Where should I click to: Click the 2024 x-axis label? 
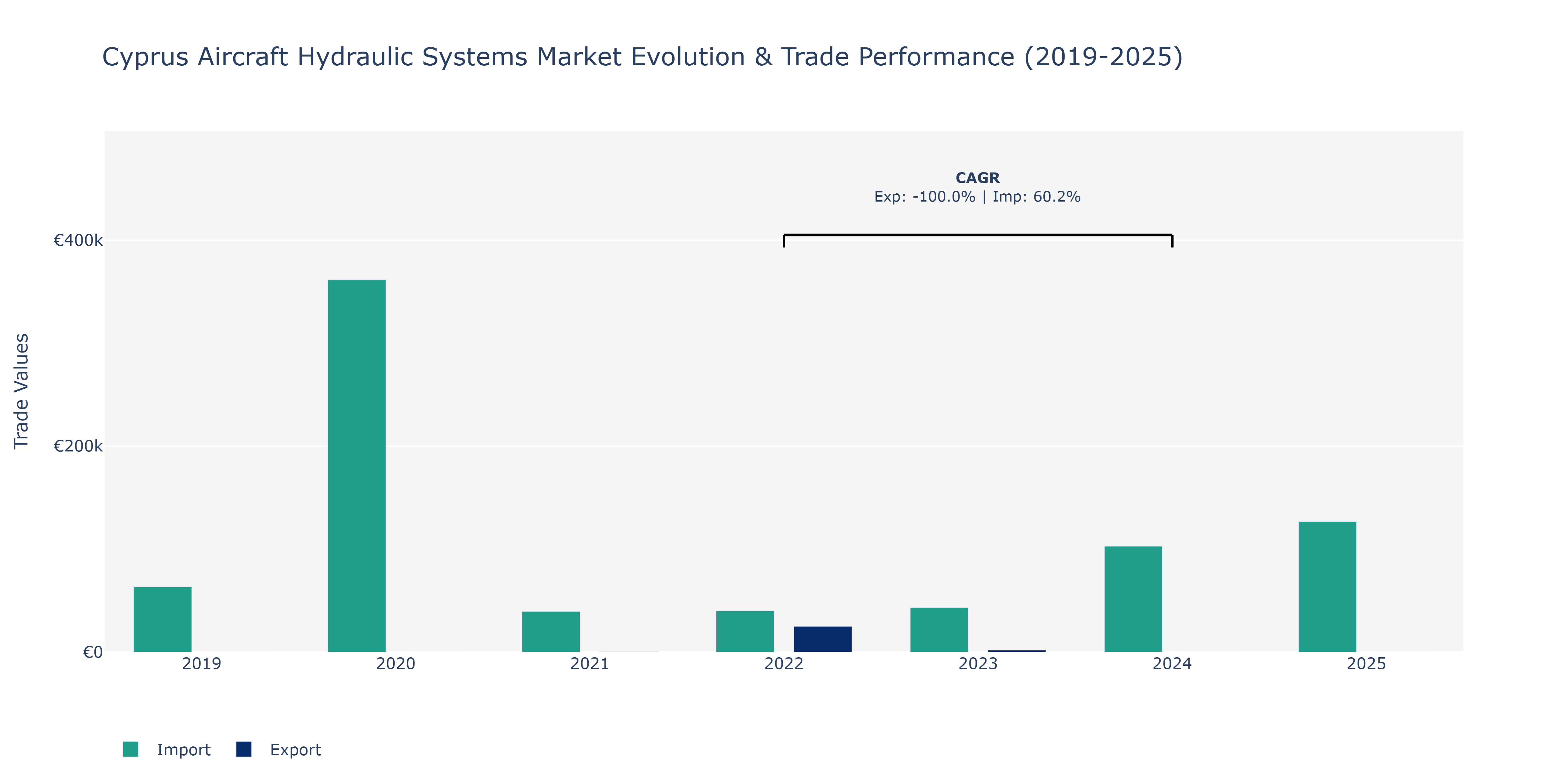(x=1172, y=663)
